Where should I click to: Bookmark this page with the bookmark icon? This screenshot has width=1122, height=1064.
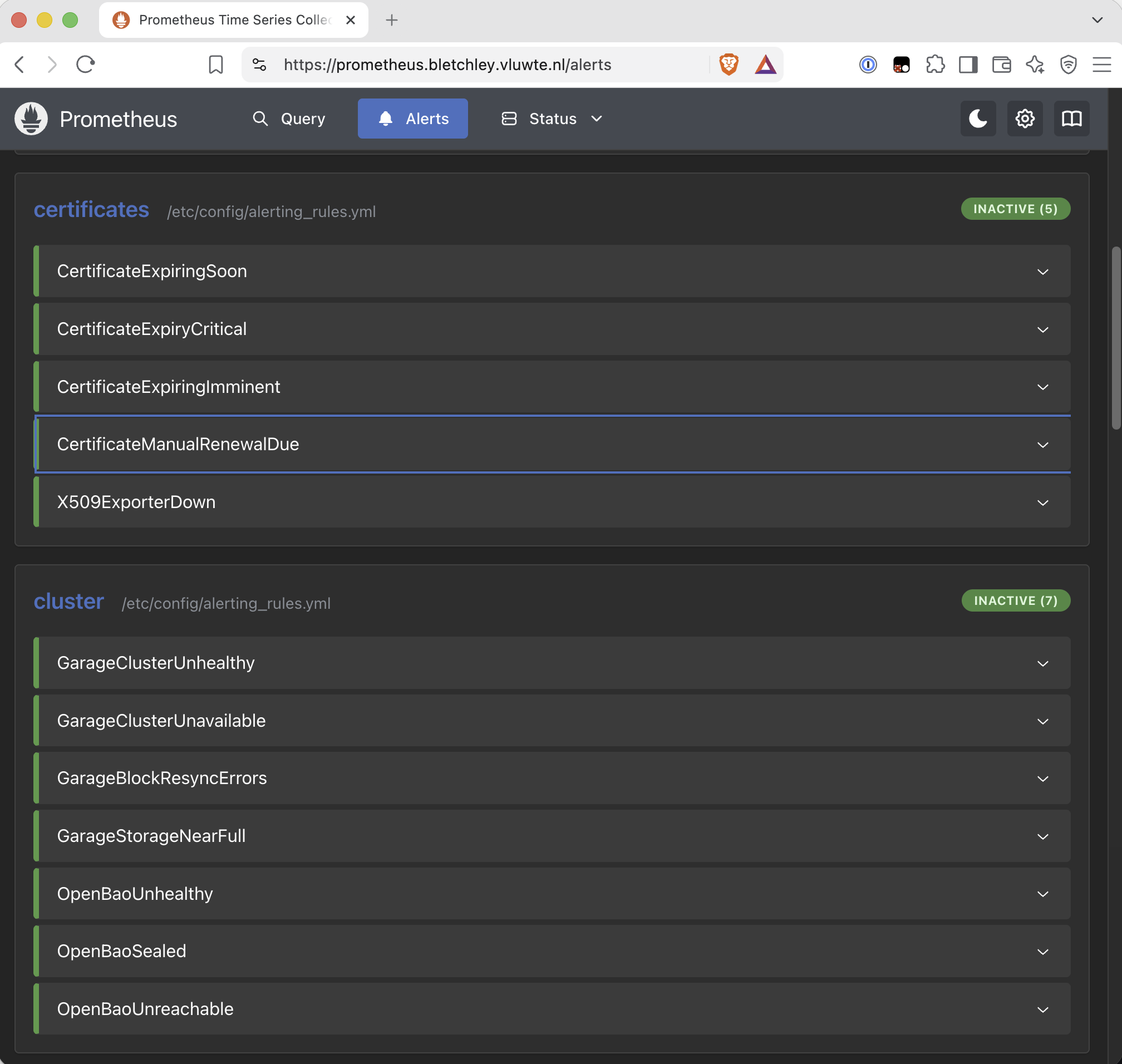pyautogui.click(x=215, y=65)
